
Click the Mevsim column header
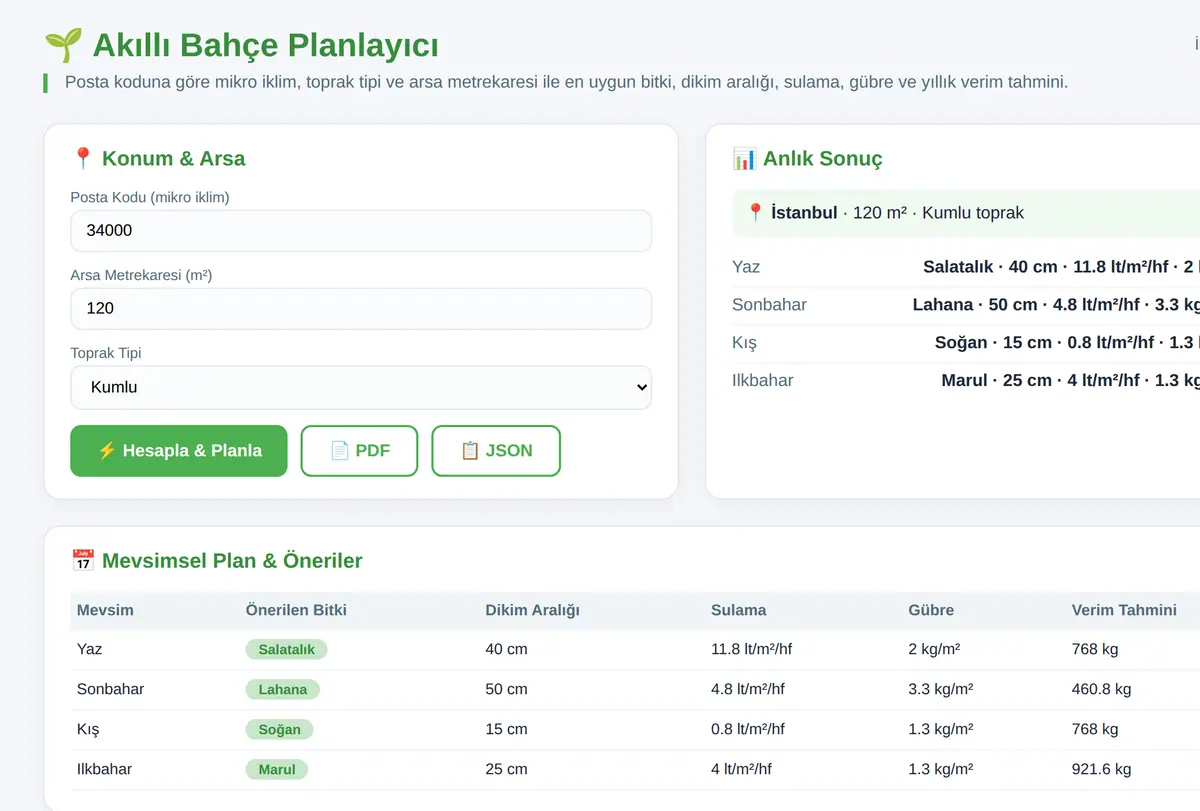coord(105,610)
